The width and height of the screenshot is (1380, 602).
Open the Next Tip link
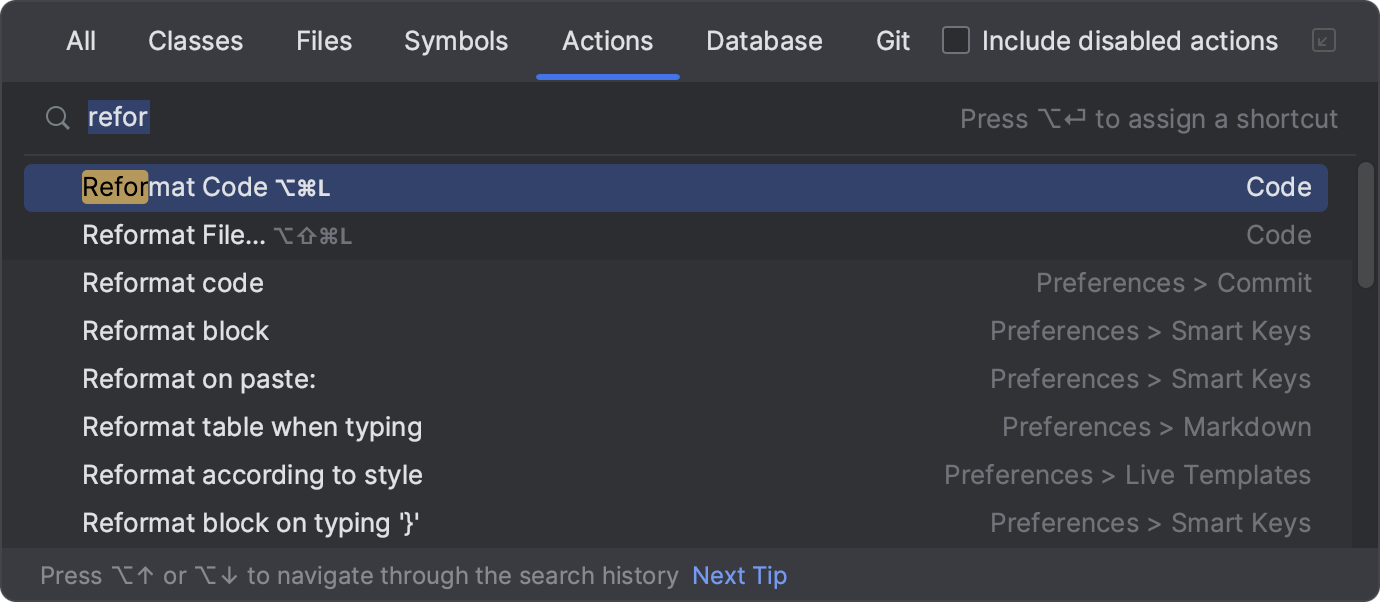point(739,575)
